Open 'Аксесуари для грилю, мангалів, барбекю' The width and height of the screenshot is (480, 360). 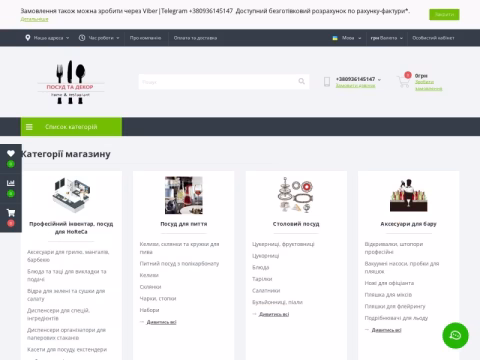68,256
